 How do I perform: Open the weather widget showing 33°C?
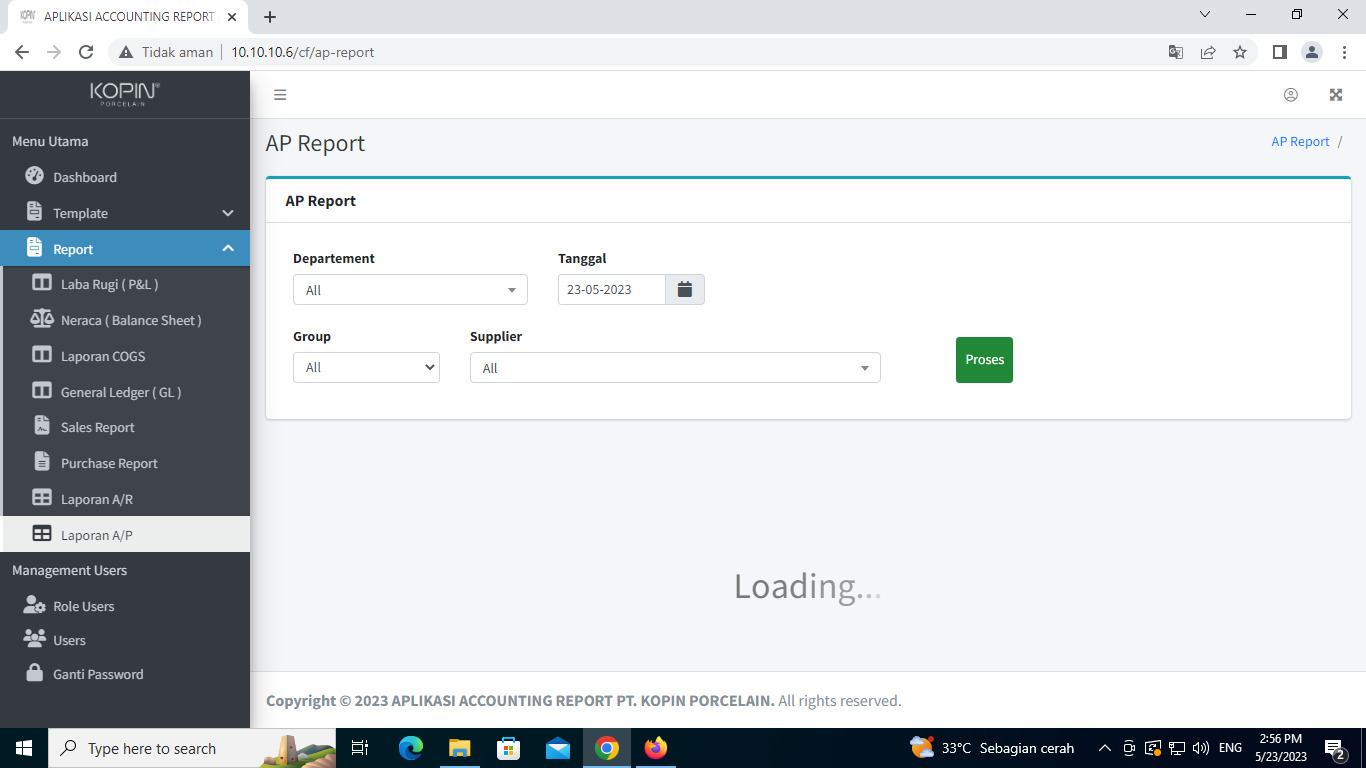pos(992,748)
